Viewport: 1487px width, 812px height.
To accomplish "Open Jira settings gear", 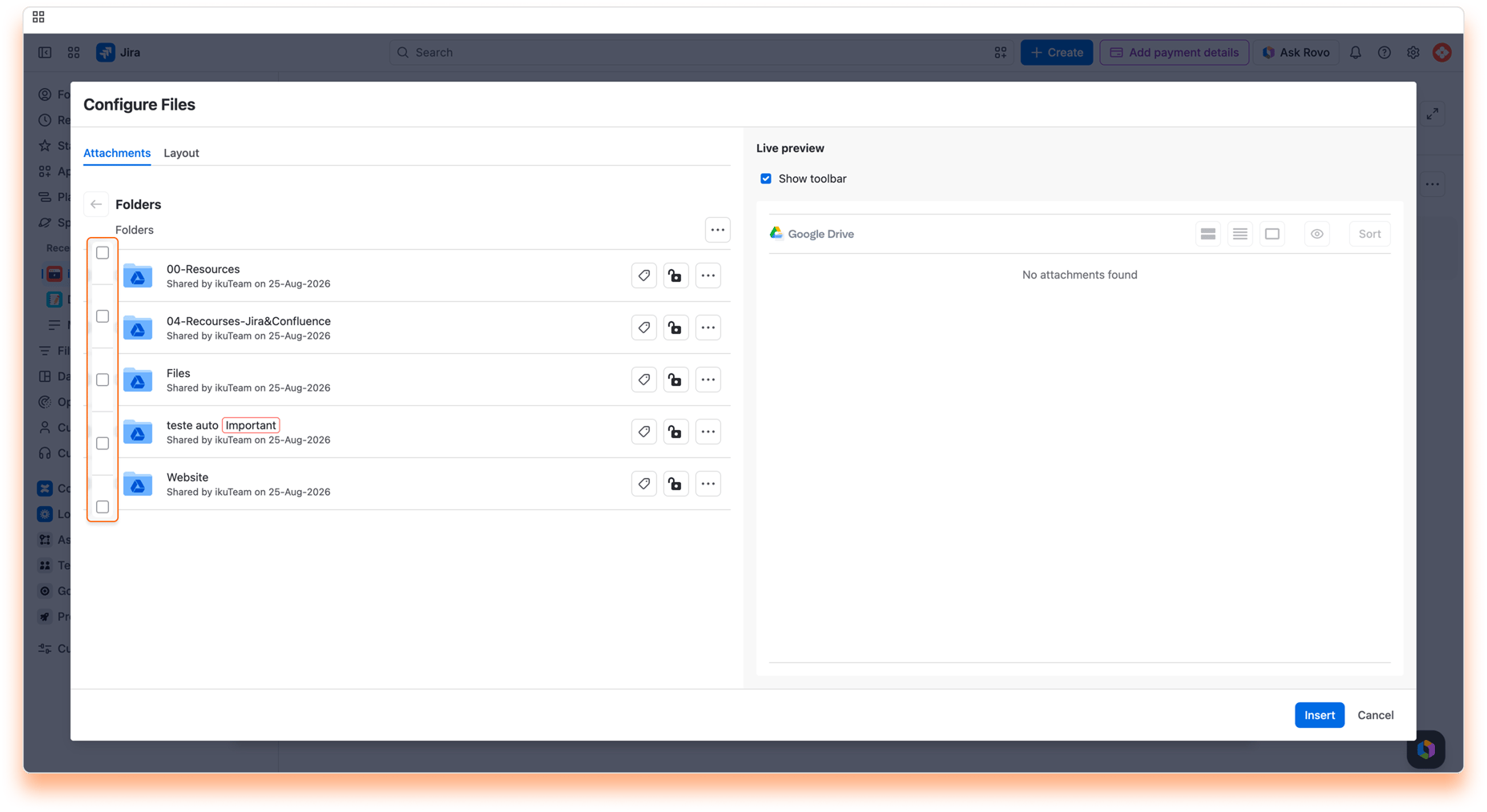I will tap(1413, 52).
